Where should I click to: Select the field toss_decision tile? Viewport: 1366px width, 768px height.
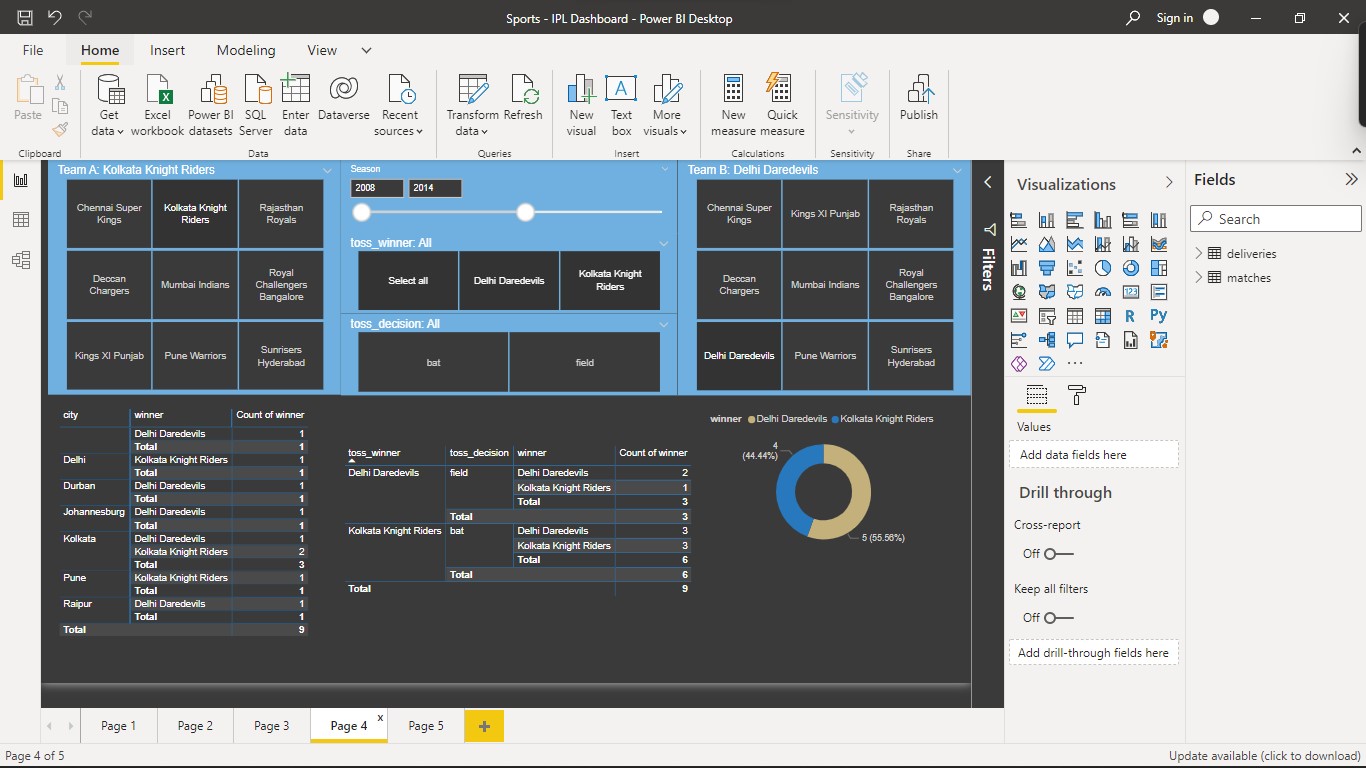[585, 362]
